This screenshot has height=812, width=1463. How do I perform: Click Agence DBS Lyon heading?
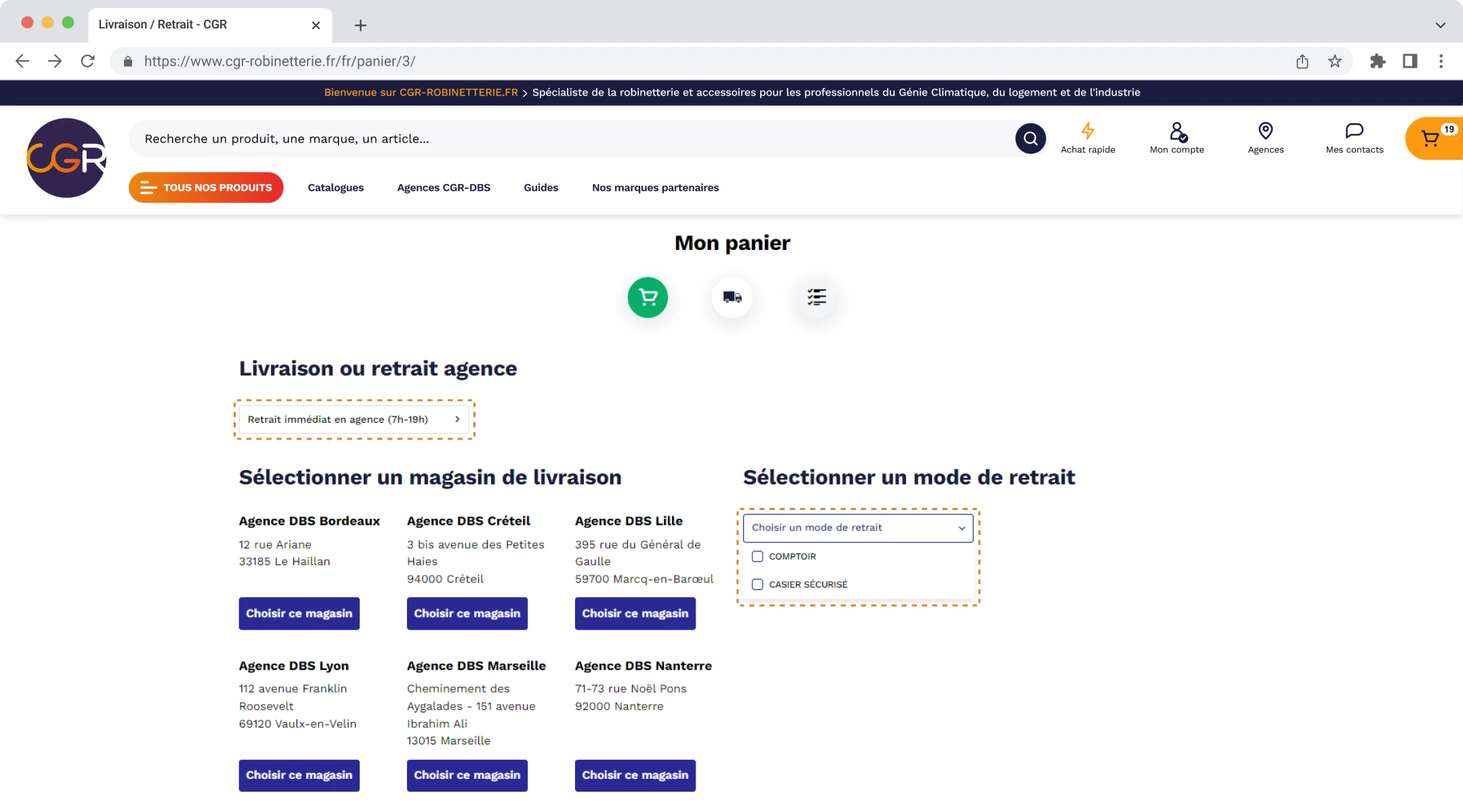tap(294, 666)
